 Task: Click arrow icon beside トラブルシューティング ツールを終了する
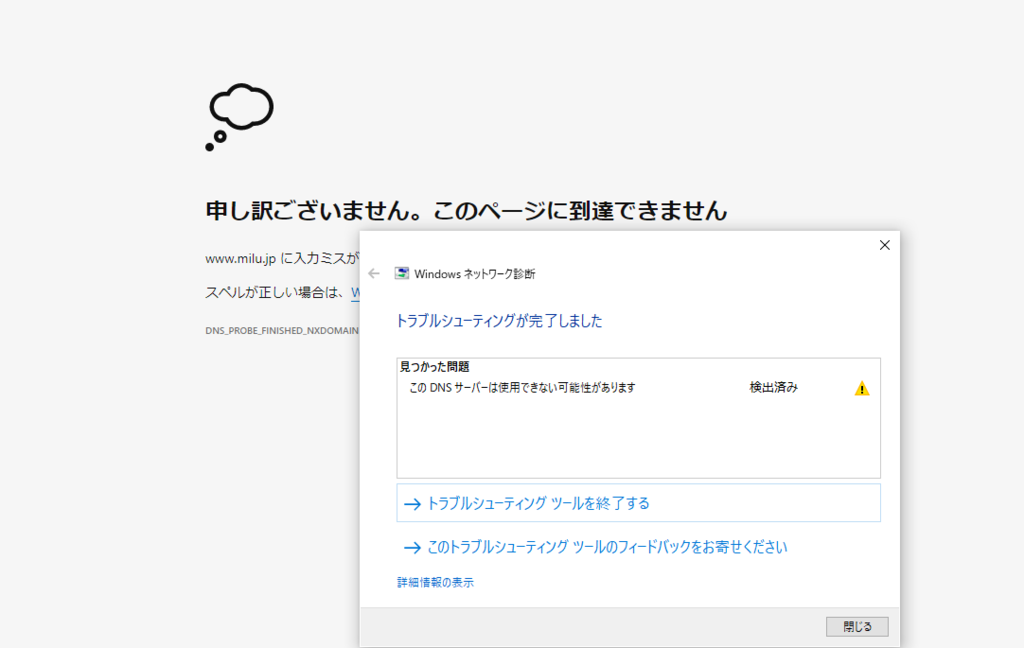(412, 504)
